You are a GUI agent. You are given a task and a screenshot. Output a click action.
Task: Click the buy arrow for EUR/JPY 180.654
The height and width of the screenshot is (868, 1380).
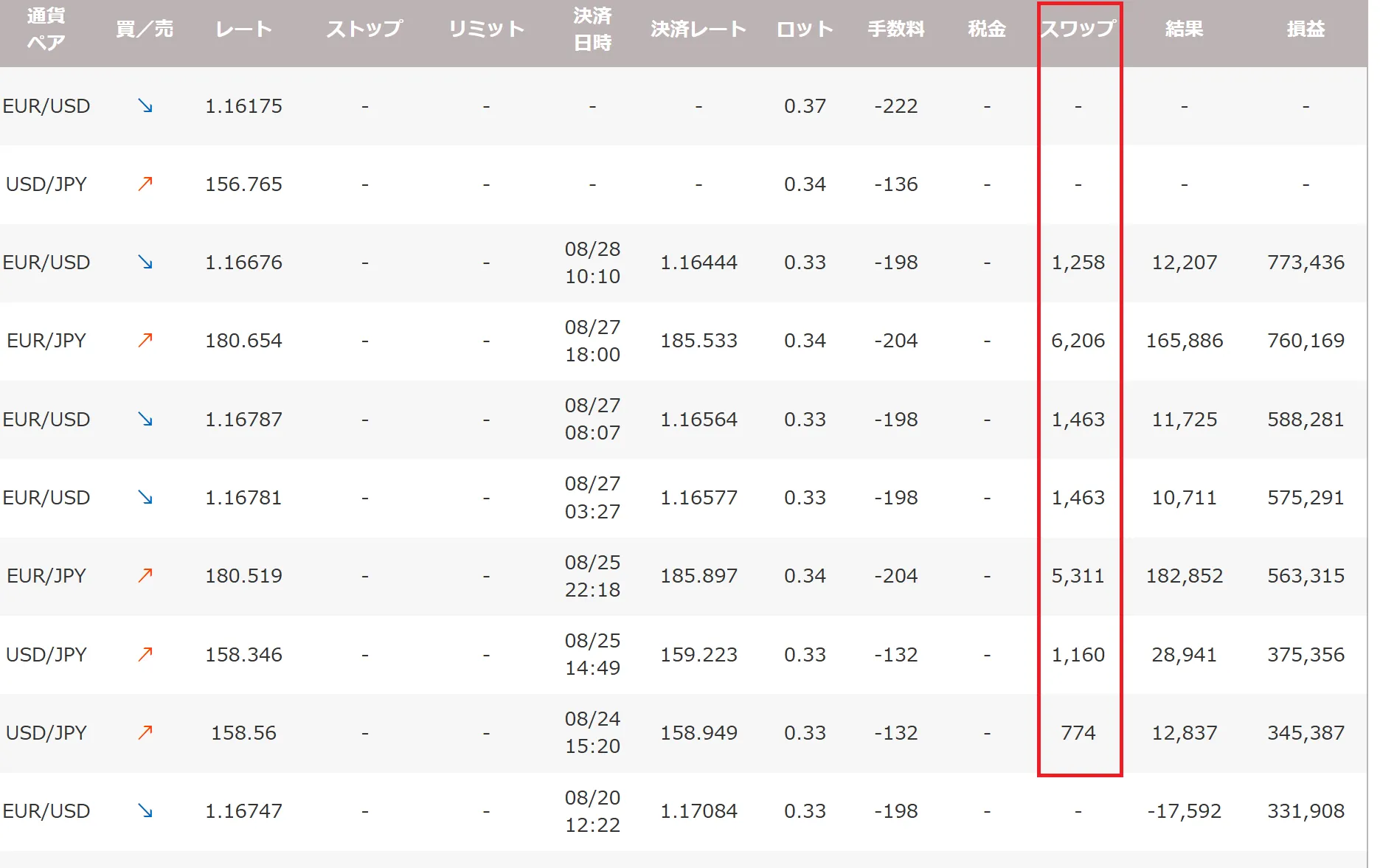[145, 340]
